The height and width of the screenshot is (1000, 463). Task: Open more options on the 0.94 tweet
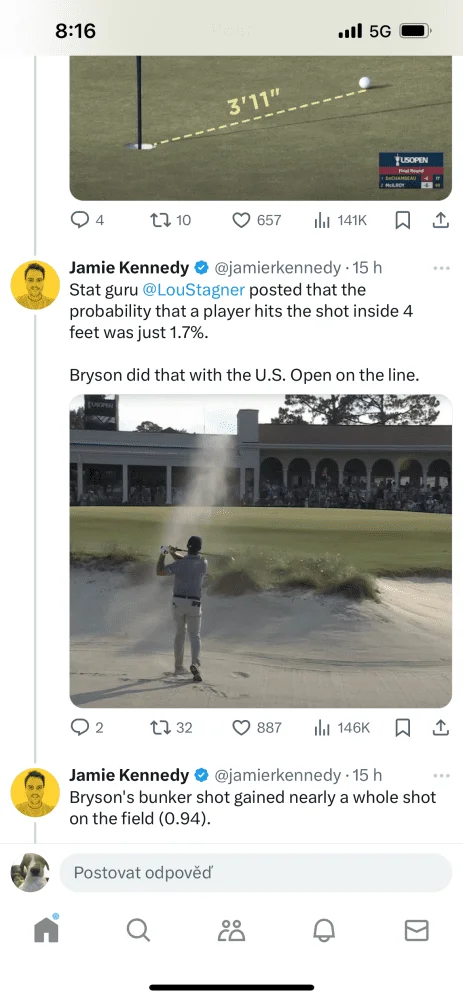441,776
